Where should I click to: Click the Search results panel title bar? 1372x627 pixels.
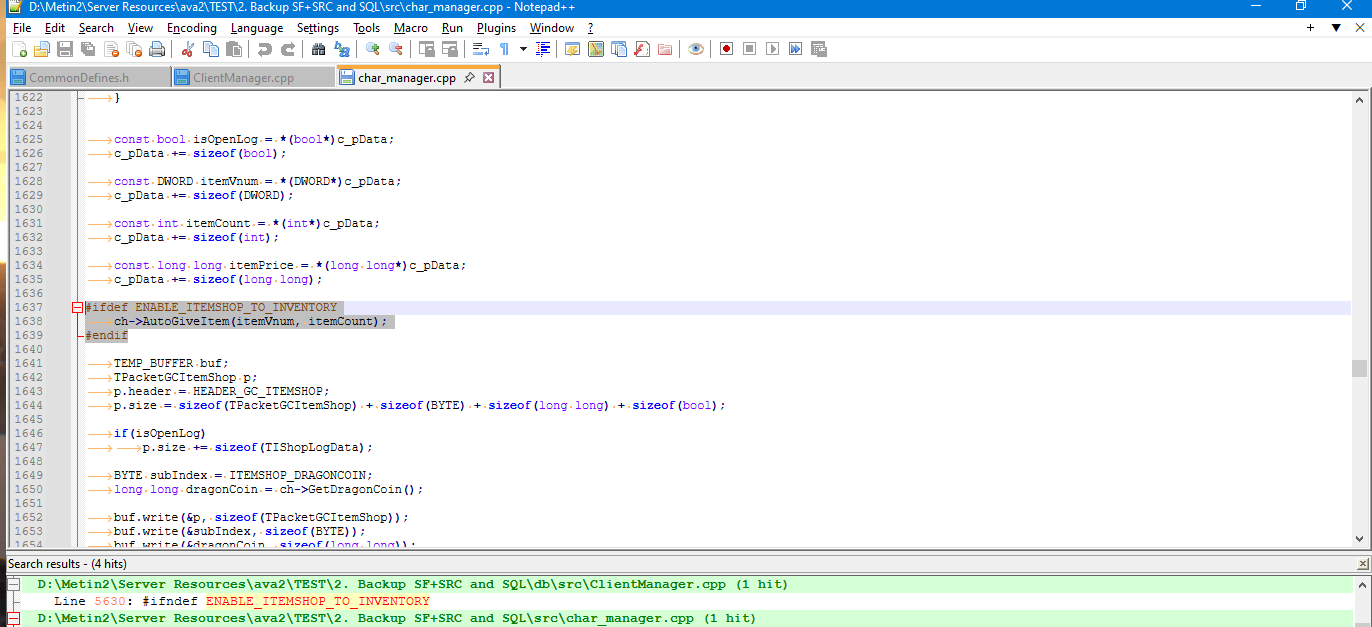click(x=680, y=564)
